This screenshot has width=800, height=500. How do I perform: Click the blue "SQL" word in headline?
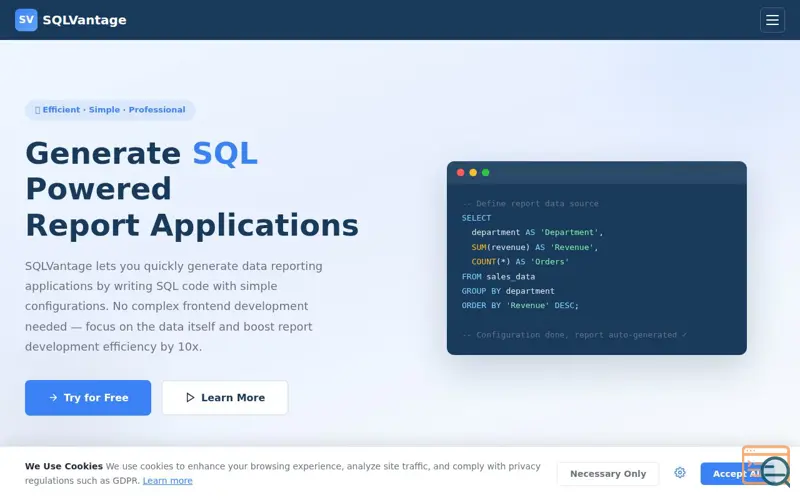pyautogui.click(x=225, y=153)
